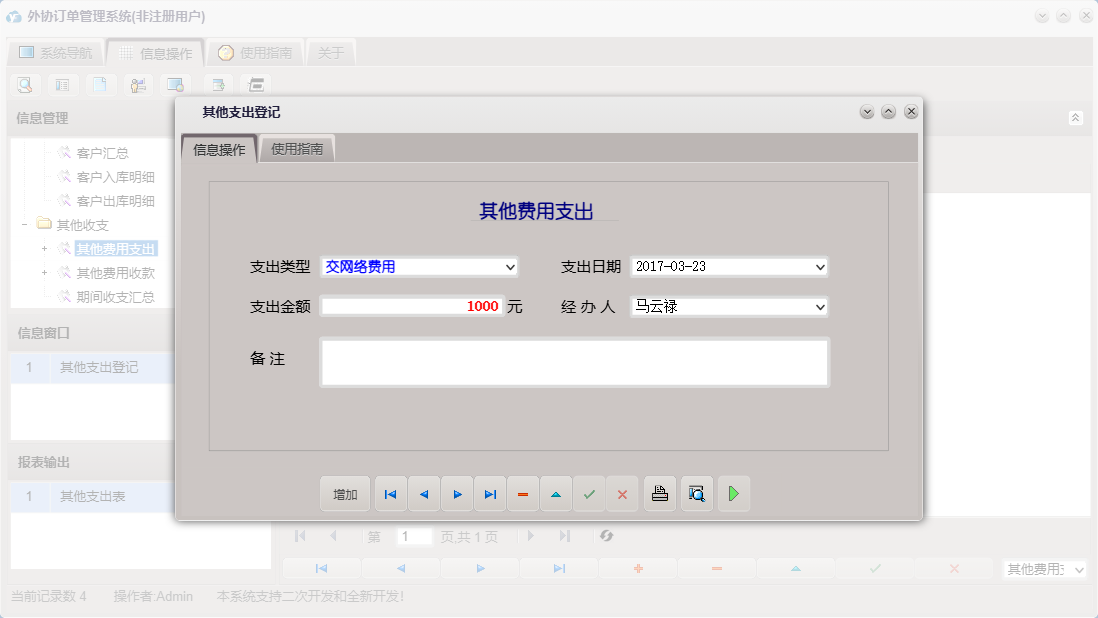Screen dimensions: 1098x618
Task: Open the 经办人 handler dropdown
Action: pyautogui.click(x=819, y=307)
